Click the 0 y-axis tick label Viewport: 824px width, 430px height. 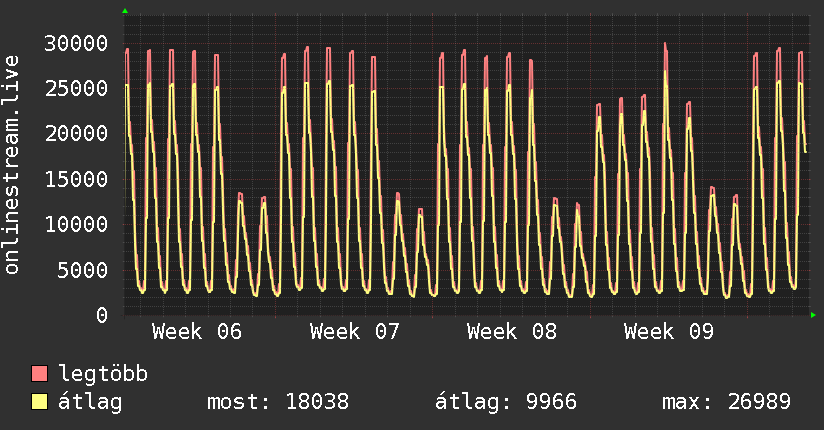[102, 315]
